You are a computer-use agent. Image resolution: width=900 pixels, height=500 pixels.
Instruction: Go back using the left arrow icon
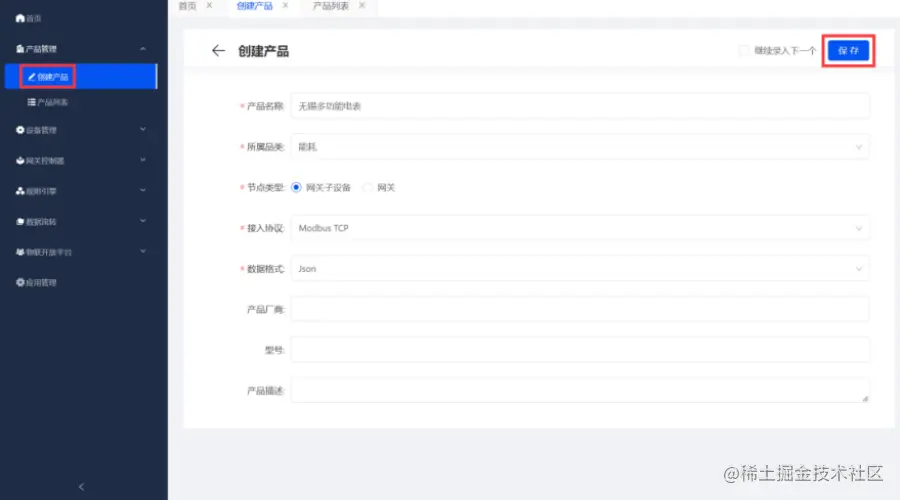coord(218,51)
